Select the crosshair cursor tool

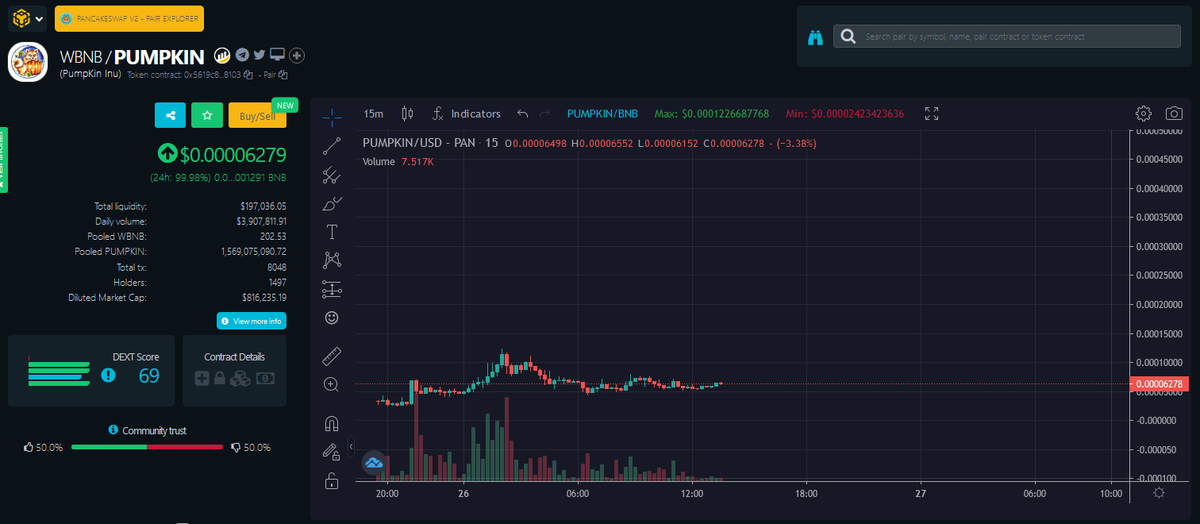pyautogui.click(x=332, y=118)
